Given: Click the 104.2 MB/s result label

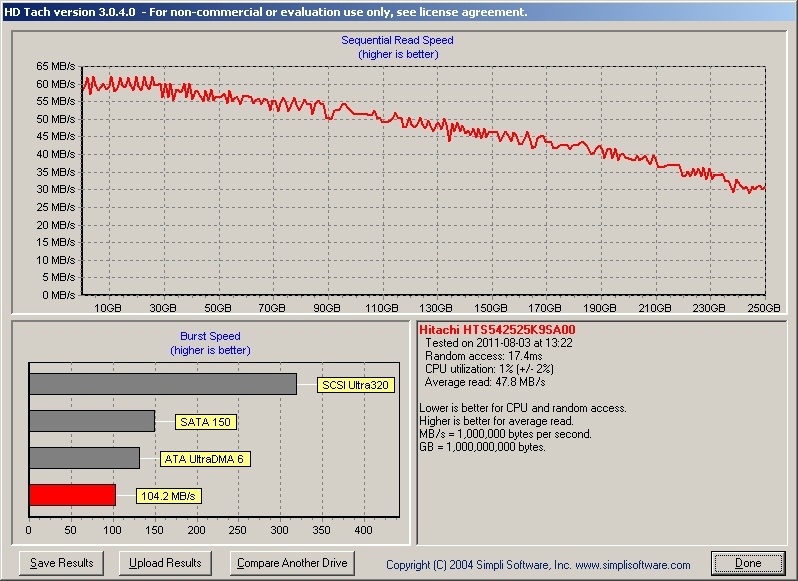Looking at the screenshot, I should (166, 496).
